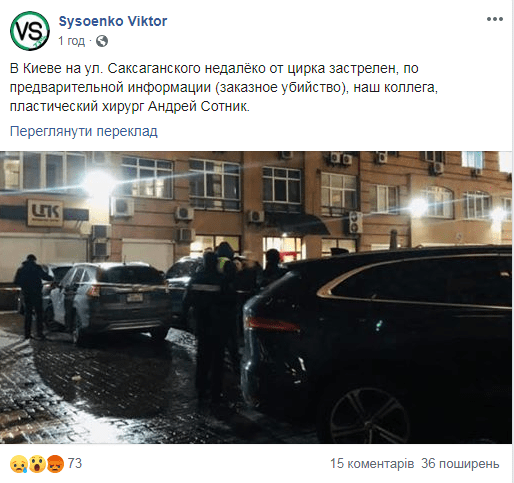Open the '15 коментарів' comments link

point(372,464)
